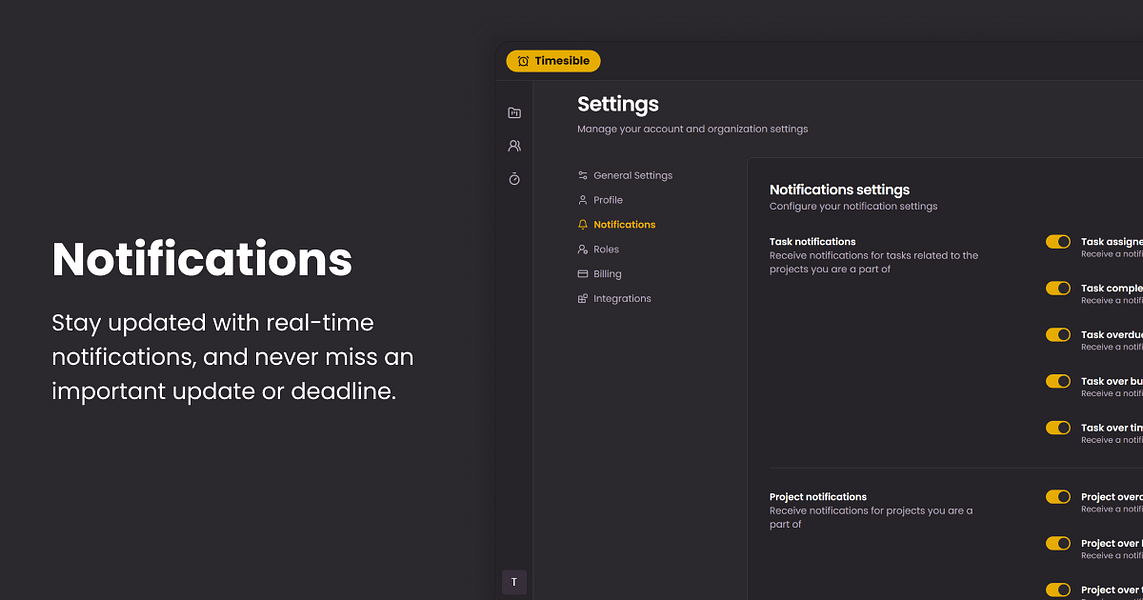
Task: Click the Notifications settings panel title
Action: pos(840,190)
